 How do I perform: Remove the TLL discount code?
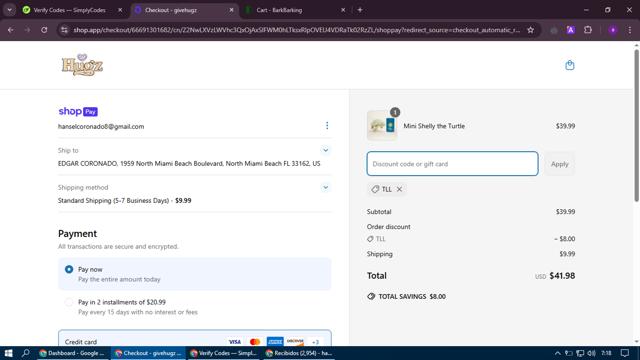(399, 189)
